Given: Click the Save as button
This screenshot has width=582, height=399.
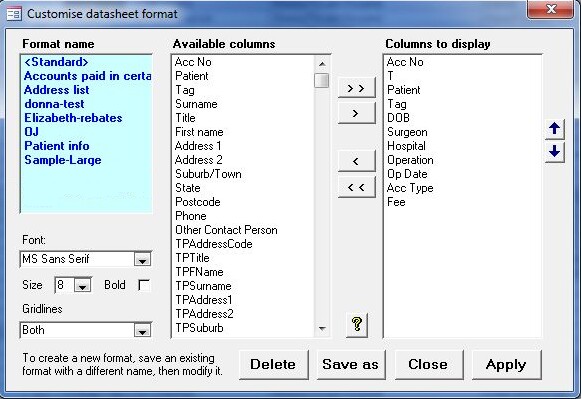Looking at the screenshot, I should [351, 364].
